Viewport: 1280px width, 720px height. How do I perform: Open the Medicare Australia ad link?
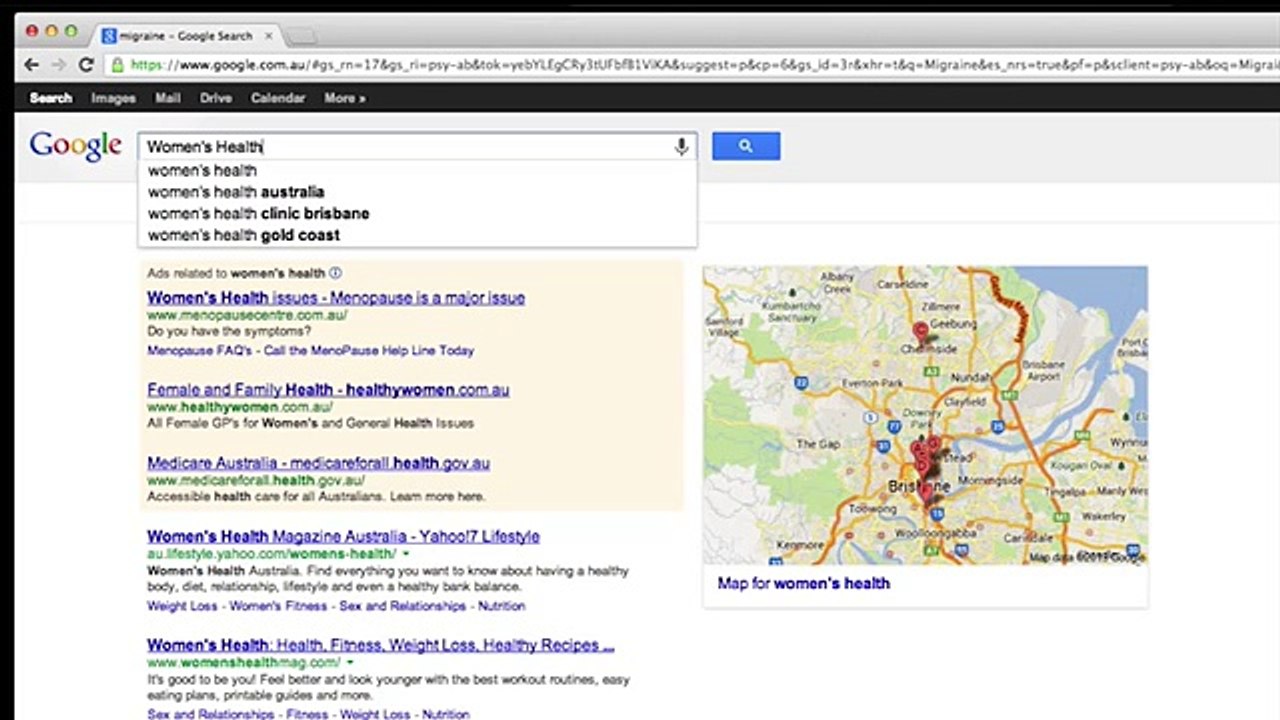pos(318,464)
